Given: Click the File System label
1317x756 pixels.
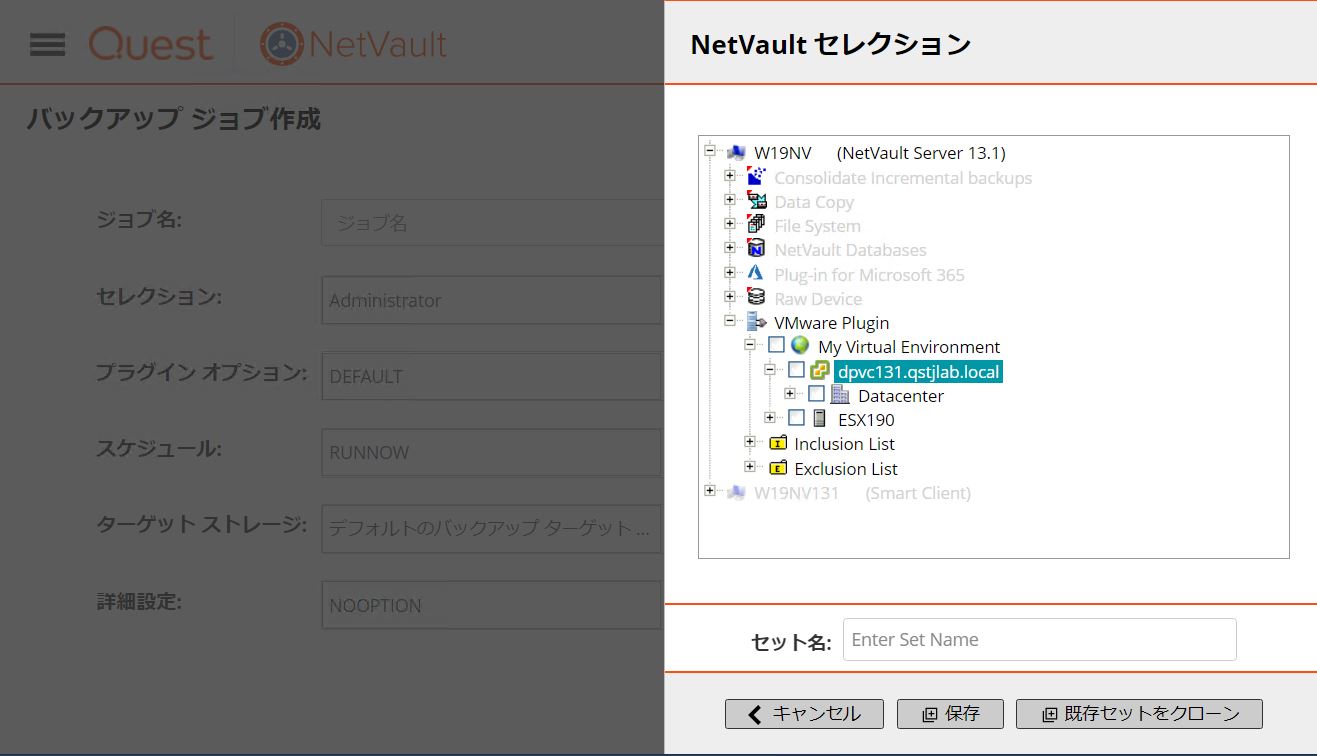Looking at the screenshot, I should point(817,226).
